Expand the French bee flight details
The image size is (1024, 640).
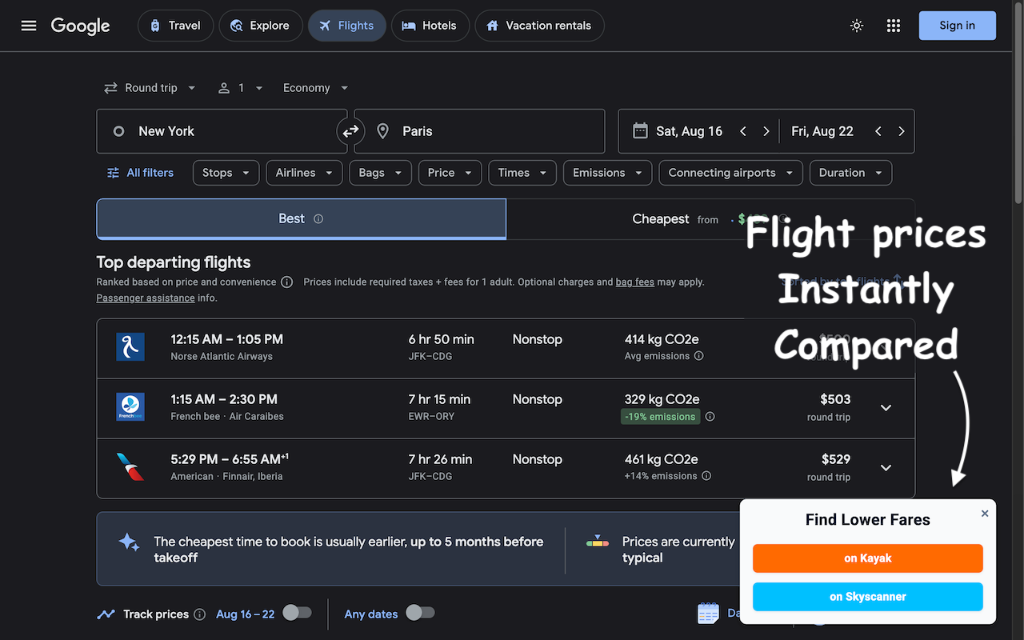point(885,408)
